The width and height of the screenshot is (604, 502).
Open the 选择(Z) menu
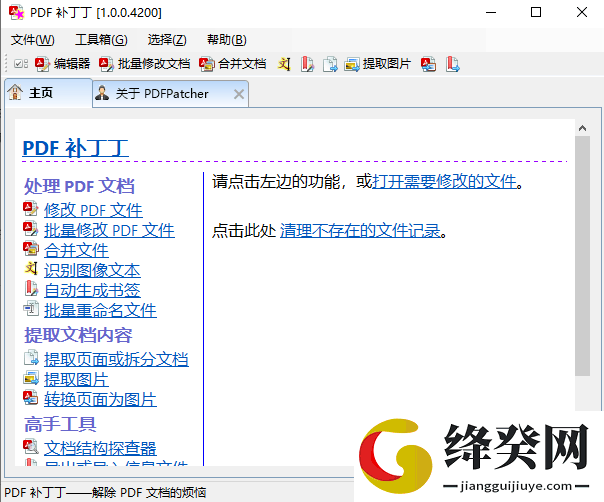167,40
